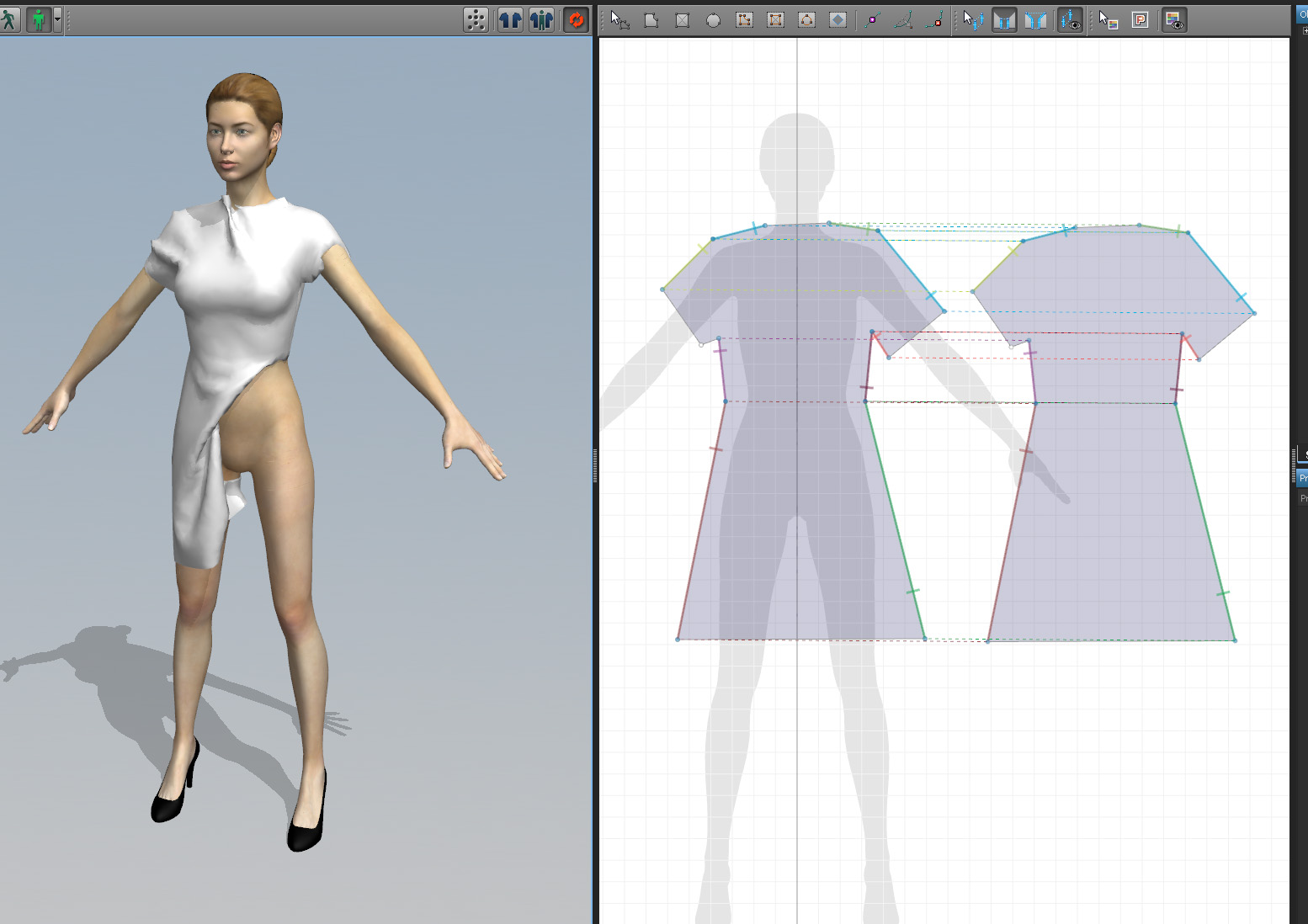Select the Edit Sewing arrow tool
This screenshot has width=1308, height=924.
[972, 20]
